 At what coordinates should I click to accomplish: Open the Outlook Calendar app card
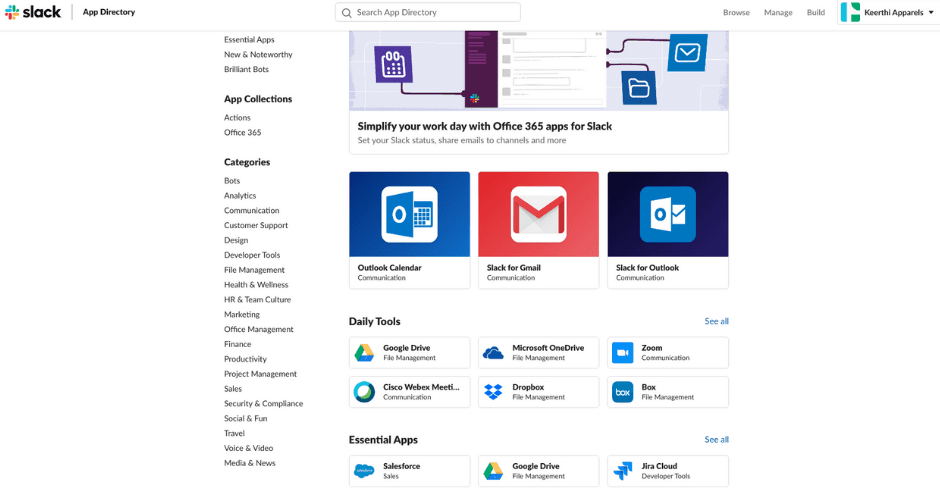(x=409, y=230)
